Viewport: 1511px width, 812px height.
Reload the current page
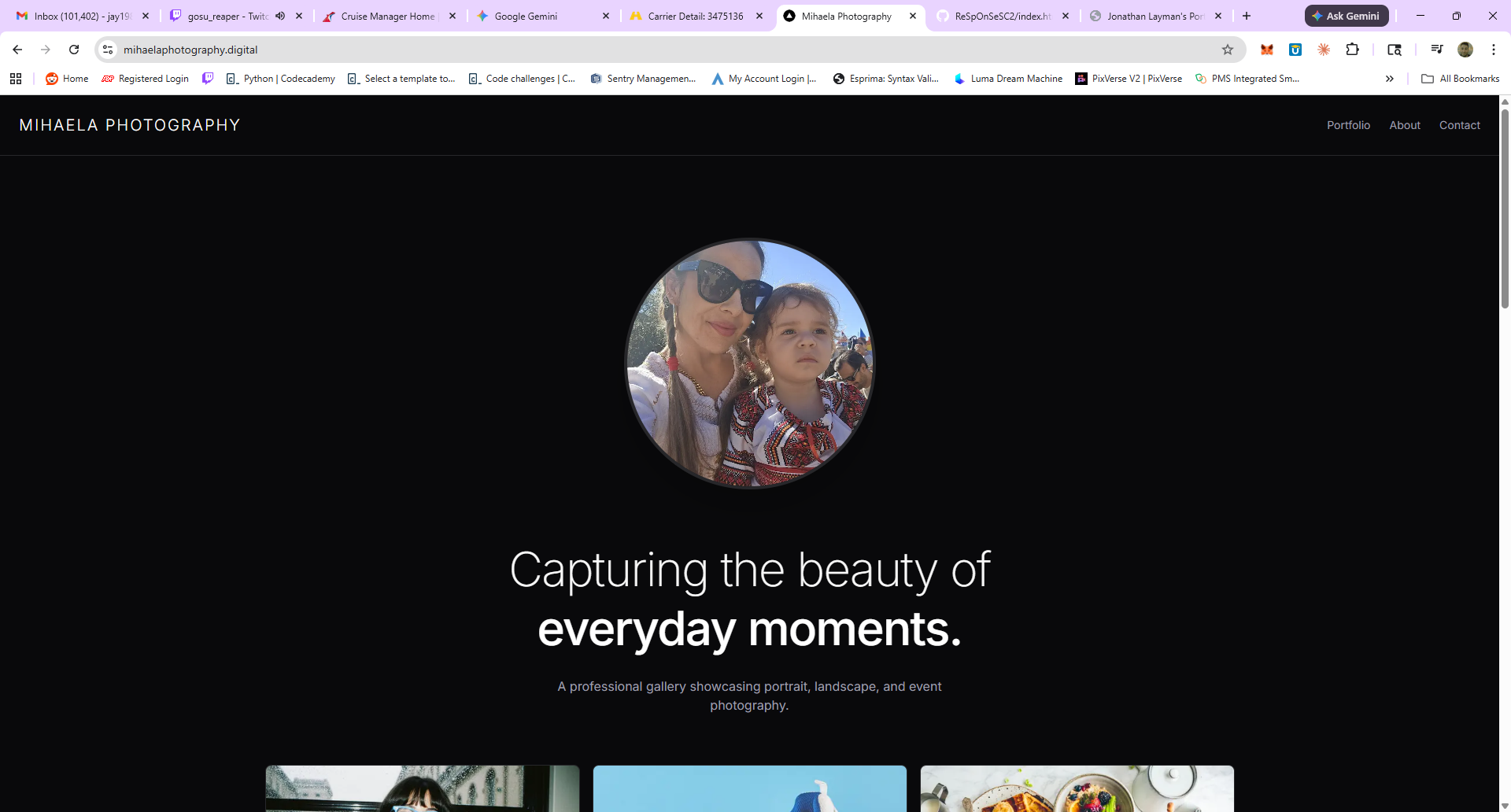point(74,50)
